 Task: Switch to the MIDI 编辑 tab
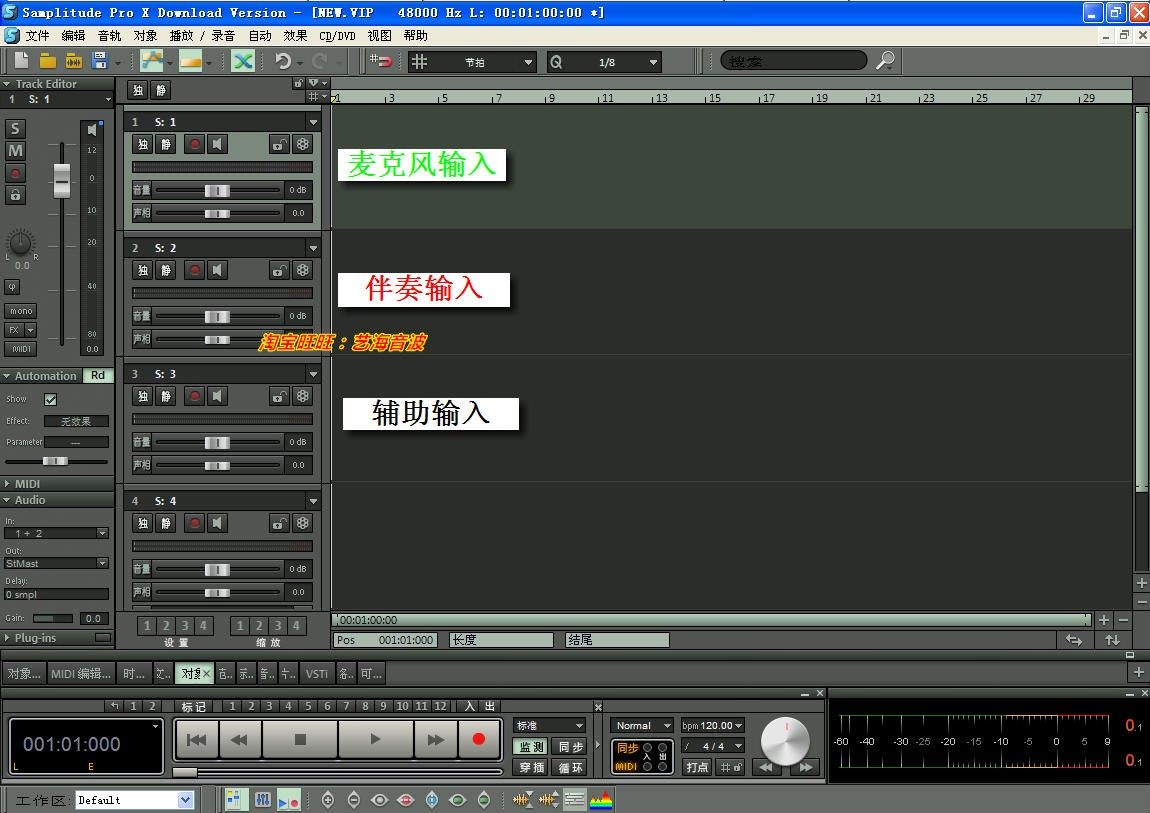point(81,674)
